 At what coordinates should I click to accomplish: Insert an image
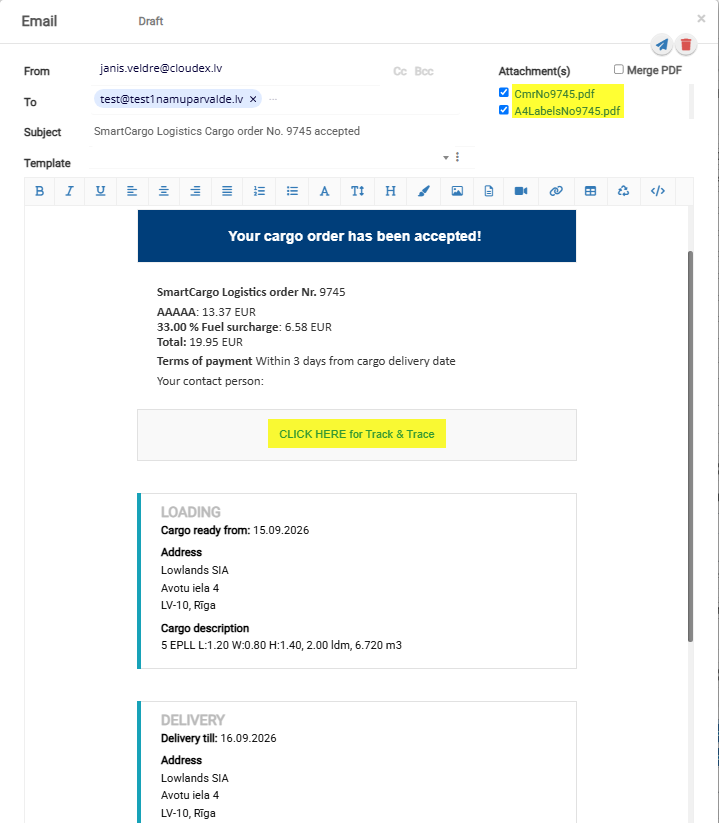[x=457, y=191]
